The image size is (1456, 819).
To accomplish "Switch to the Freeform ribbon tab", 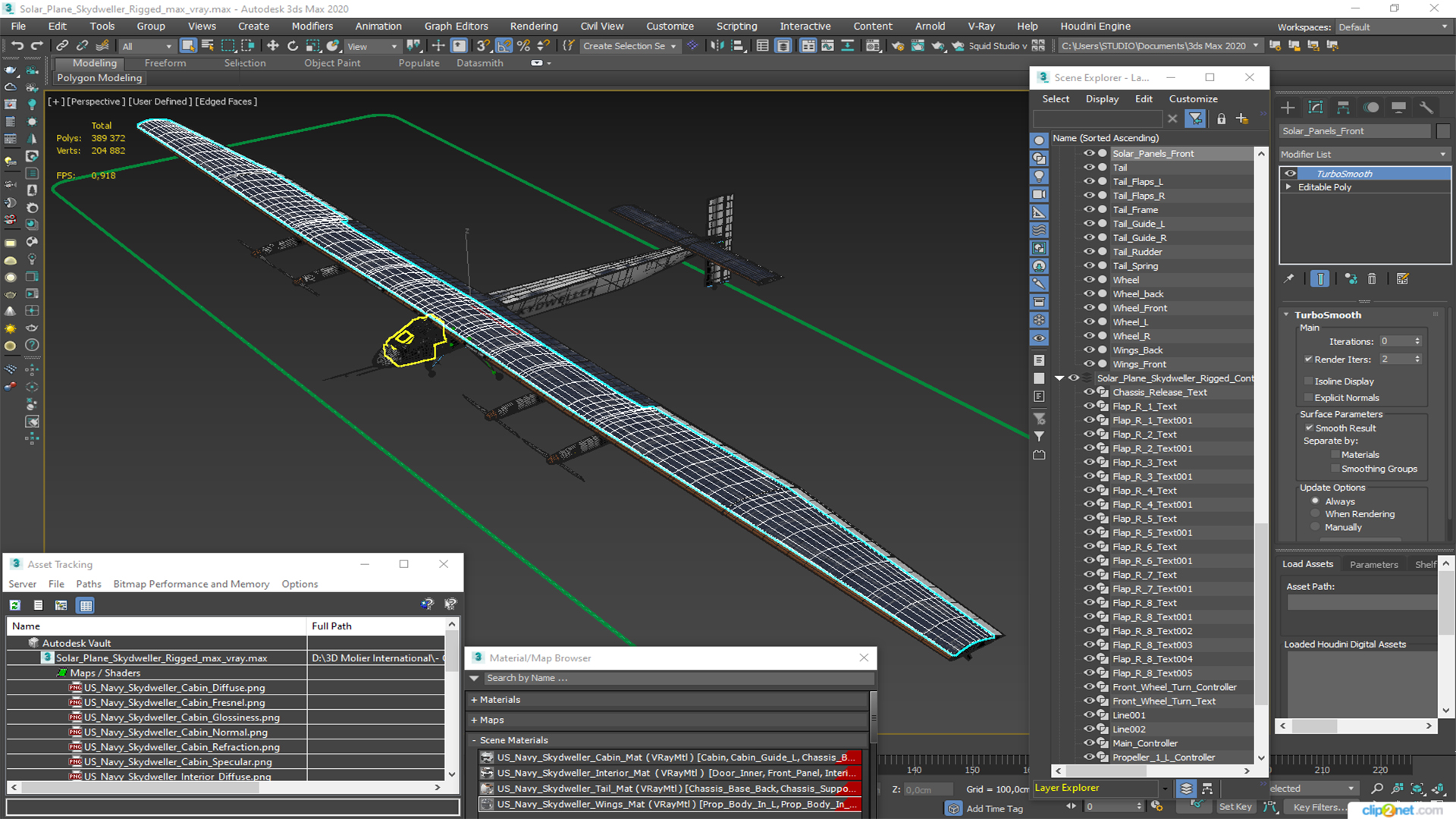I will click(x=165, y=63).
